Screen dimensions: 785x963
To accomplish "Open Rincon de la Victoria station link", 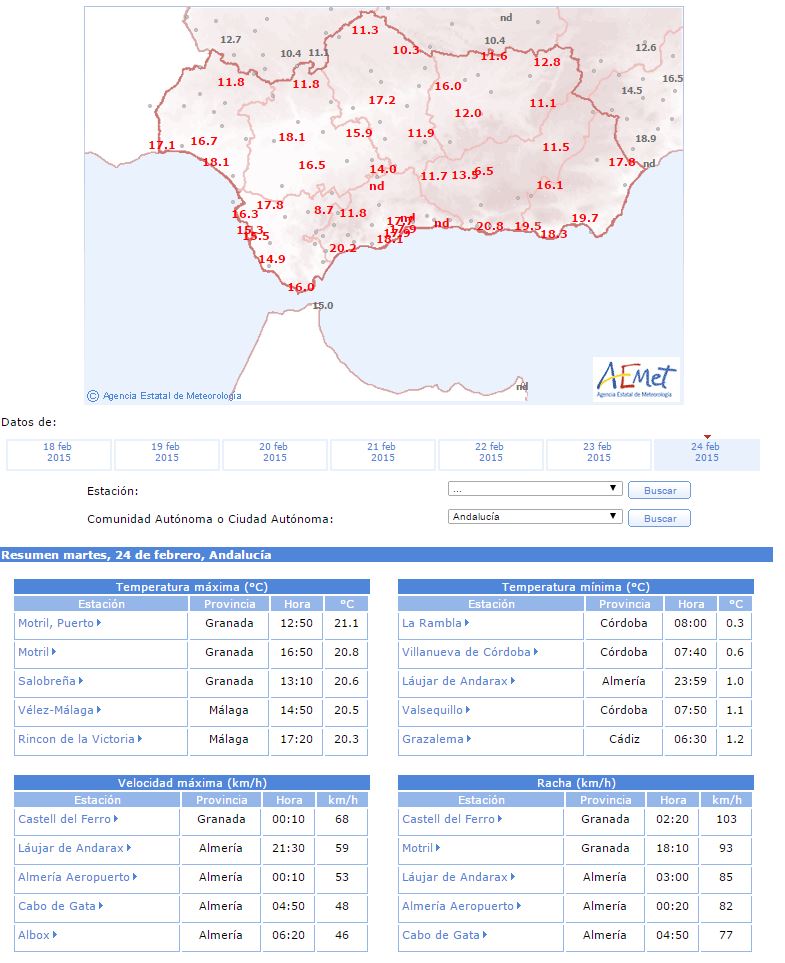I will pyautogui.click(x=76, y=739).
